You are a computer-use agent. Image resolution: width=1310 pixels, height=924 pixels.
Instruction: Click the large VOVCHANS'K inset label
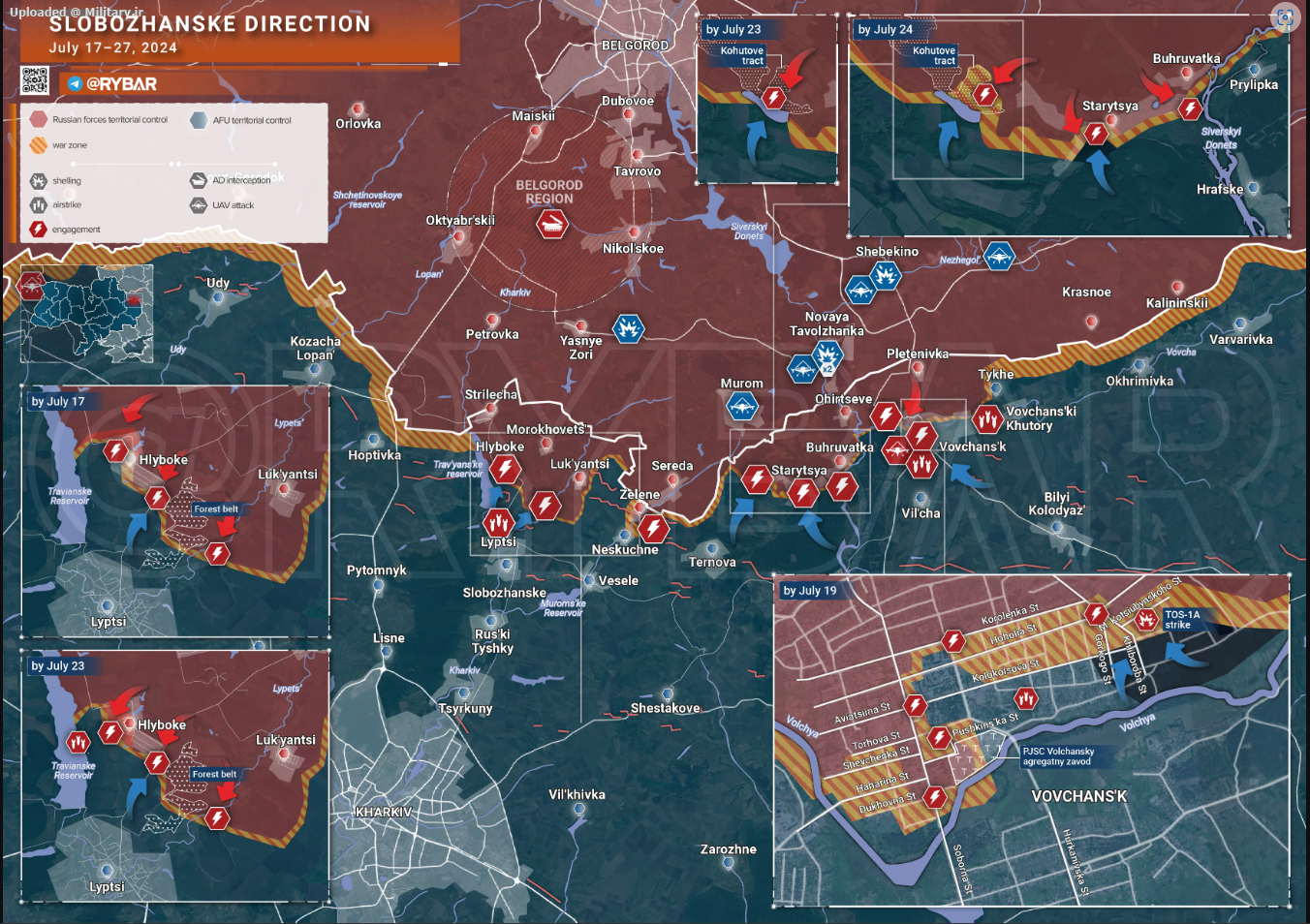(1079, 796)
